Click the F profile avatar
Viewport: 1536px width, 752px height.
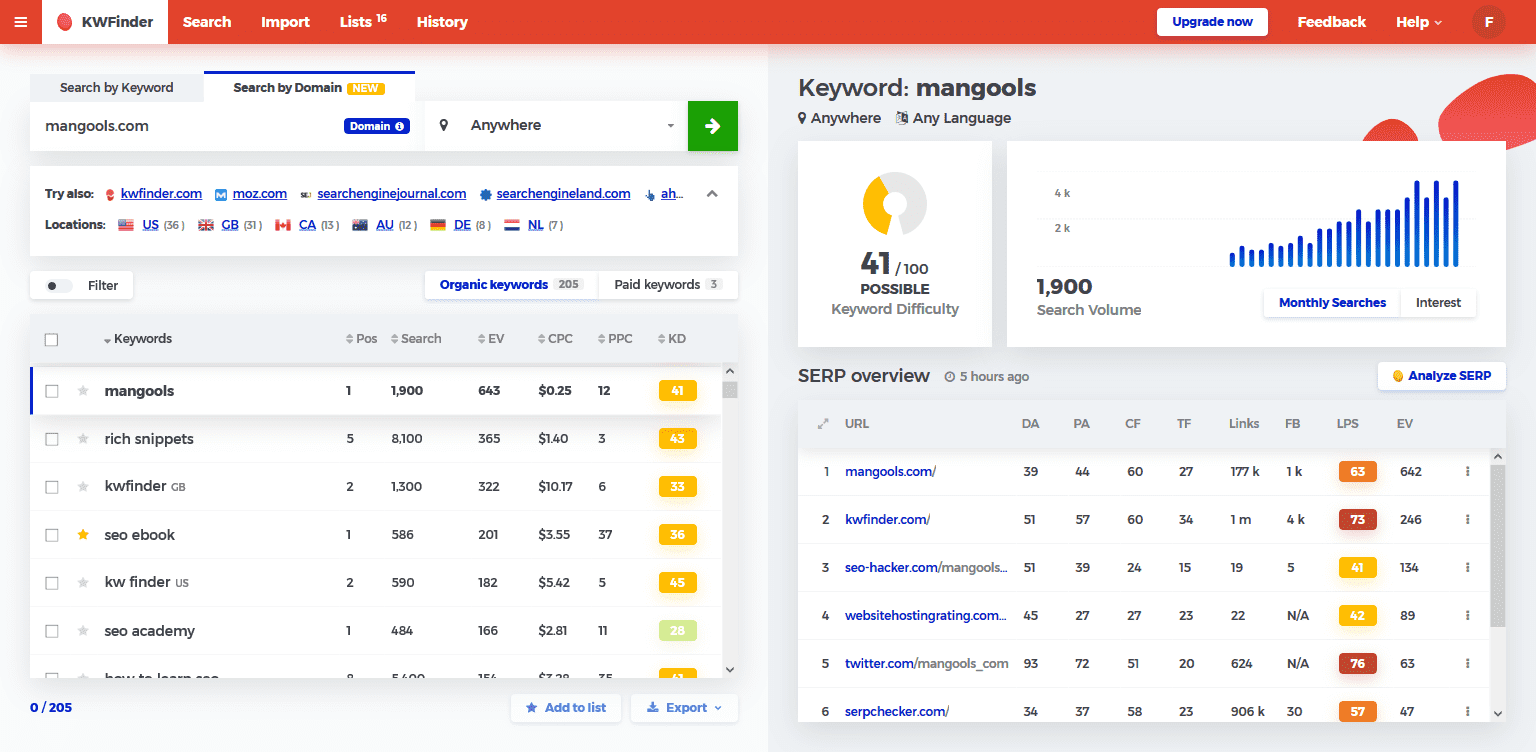pyautogui.click(x=1488, y=21)
